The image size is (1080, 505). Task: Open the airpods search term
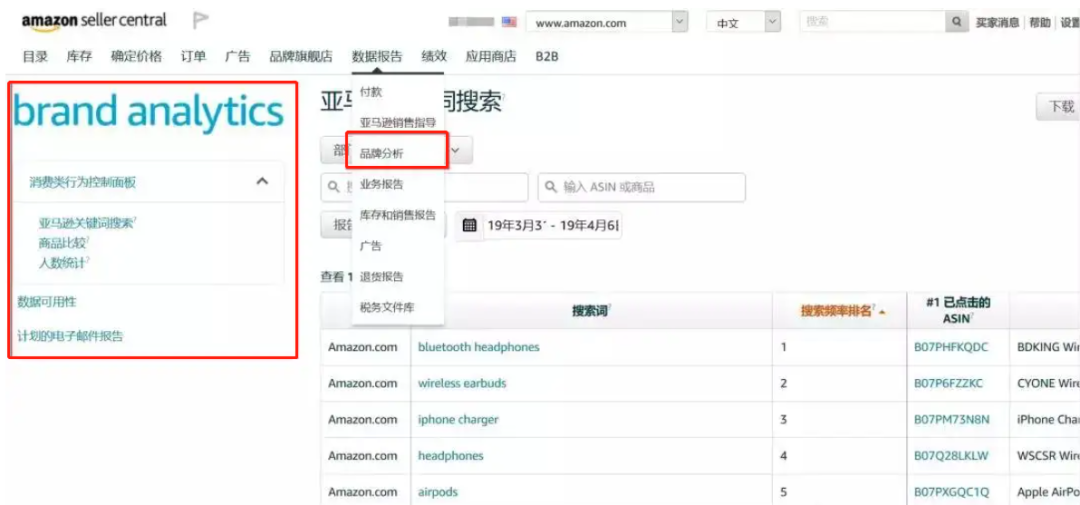(438, 493)
